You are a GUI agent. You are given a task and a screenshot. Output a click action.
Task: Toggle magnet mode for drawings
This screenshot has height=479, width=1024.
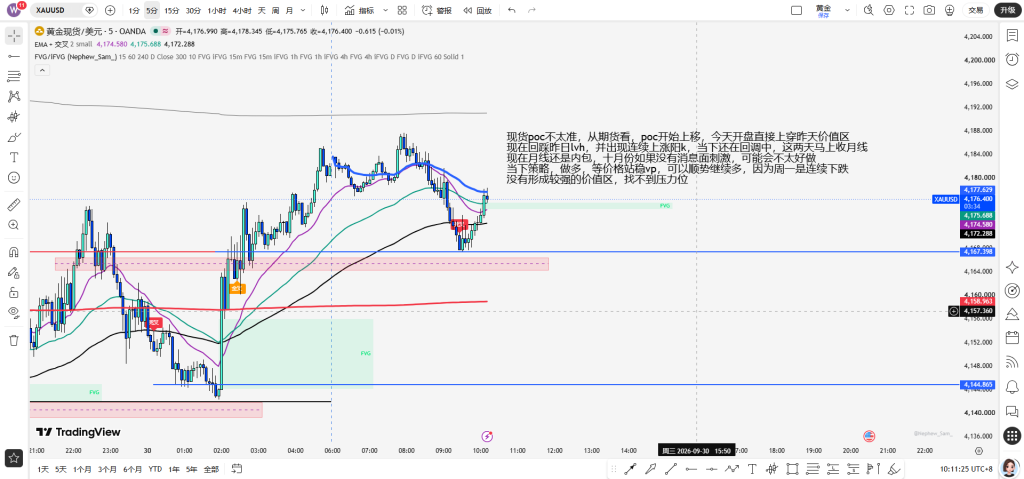(x=14, y=252)
